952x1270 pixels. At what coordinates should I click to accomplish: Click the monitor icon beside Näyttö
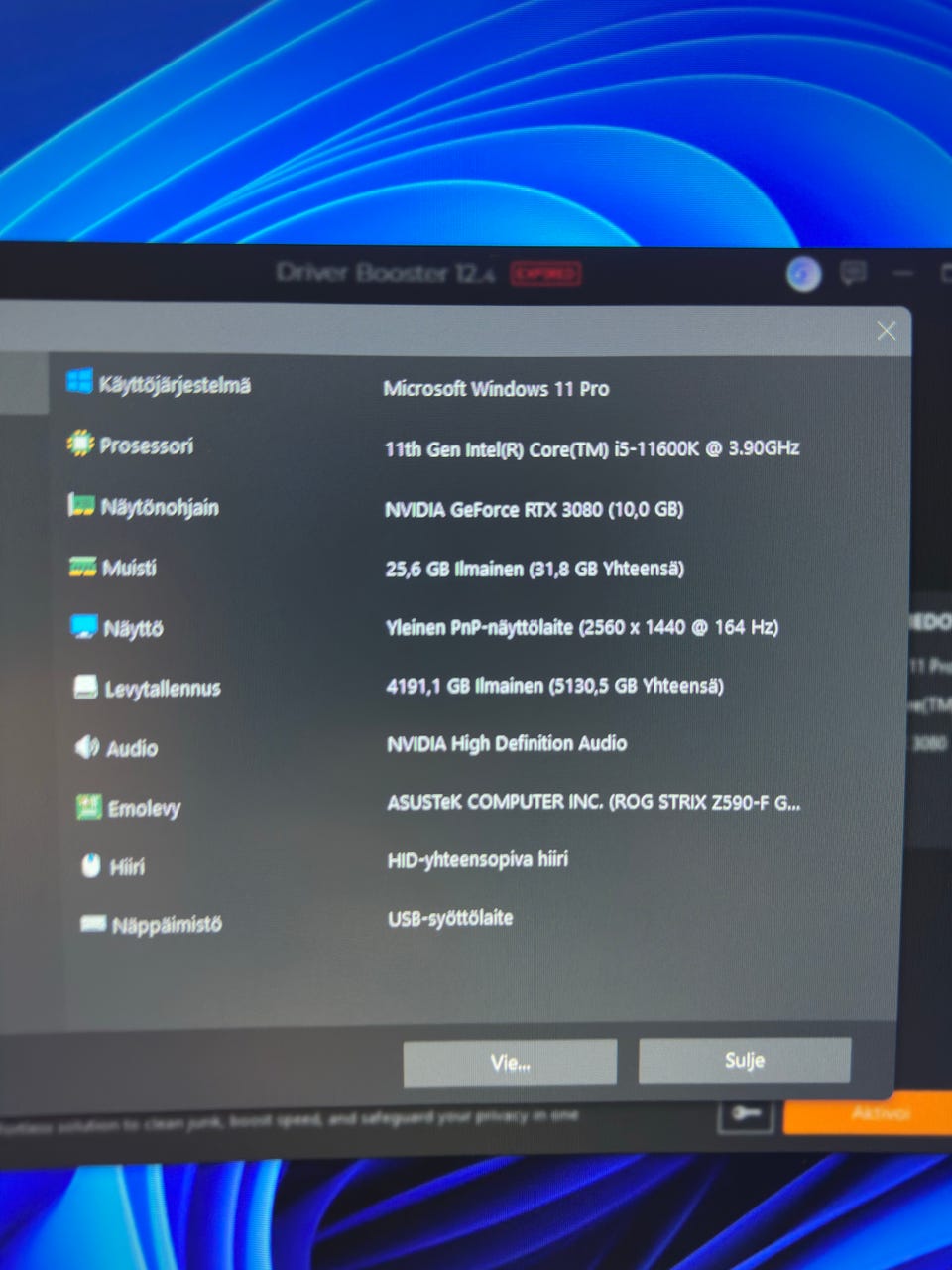click(x=84, y=627)
